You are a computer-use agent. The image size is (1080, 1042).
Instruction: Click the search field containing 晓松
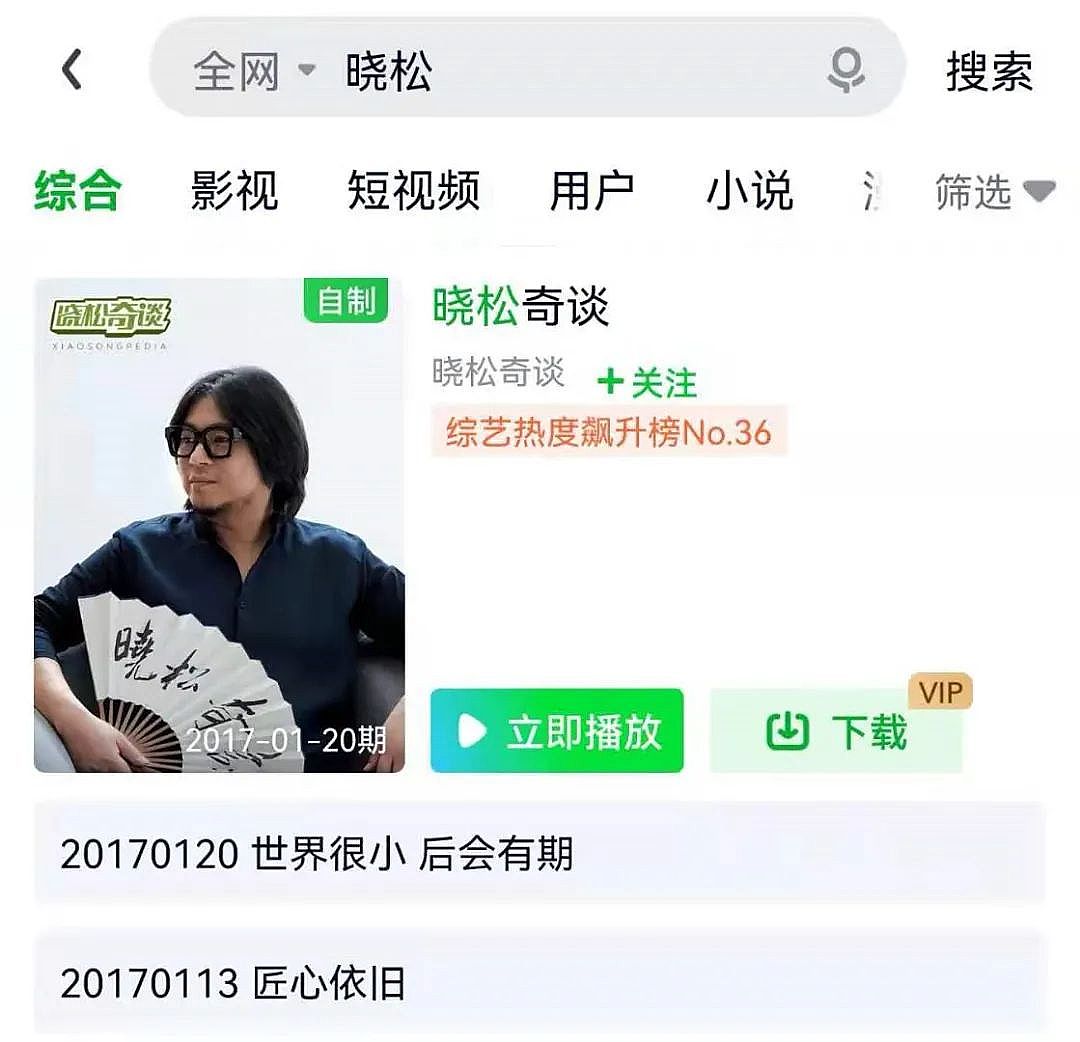pyautogui.click(x=527, y=69)
